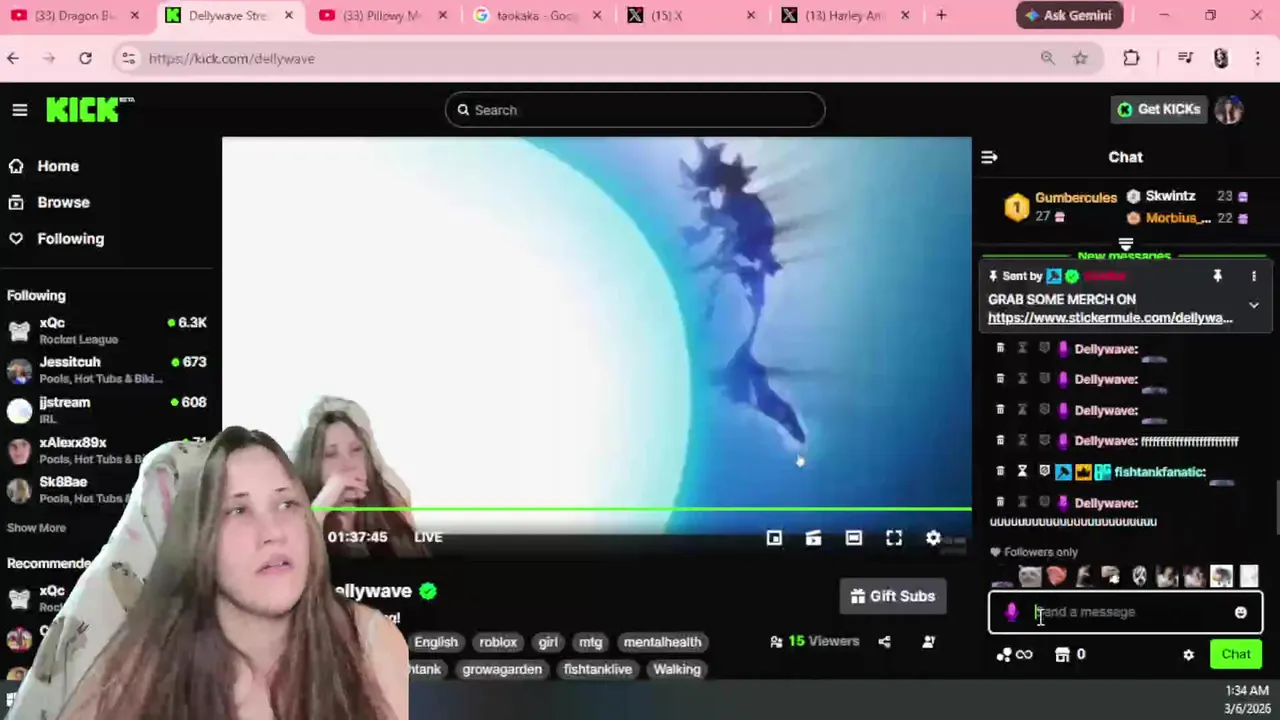Open the emoji picker in message box
Image resolution: width=1280 pixels, height=720 pixels.
tap(1241, 612)
